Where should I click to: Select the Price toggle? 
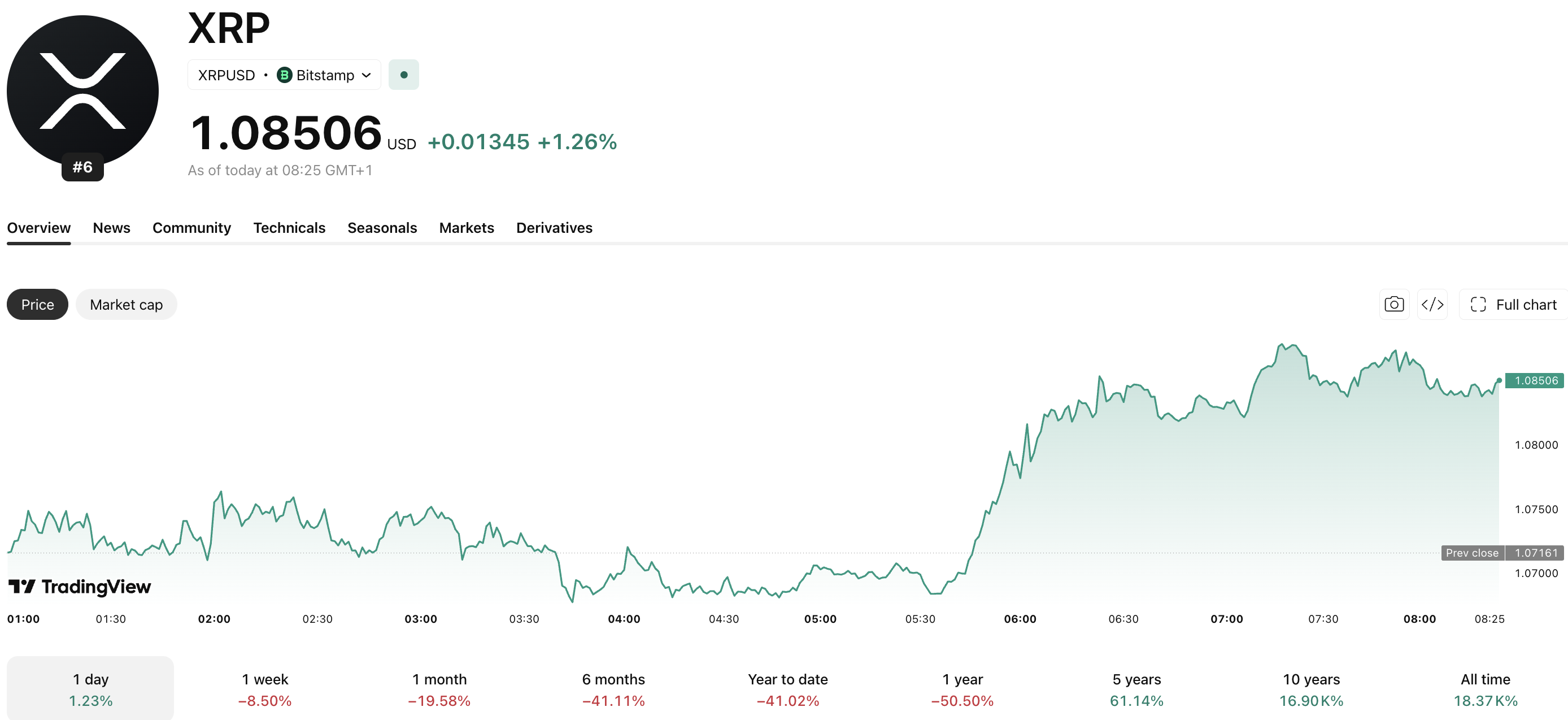tap(38, 304)
